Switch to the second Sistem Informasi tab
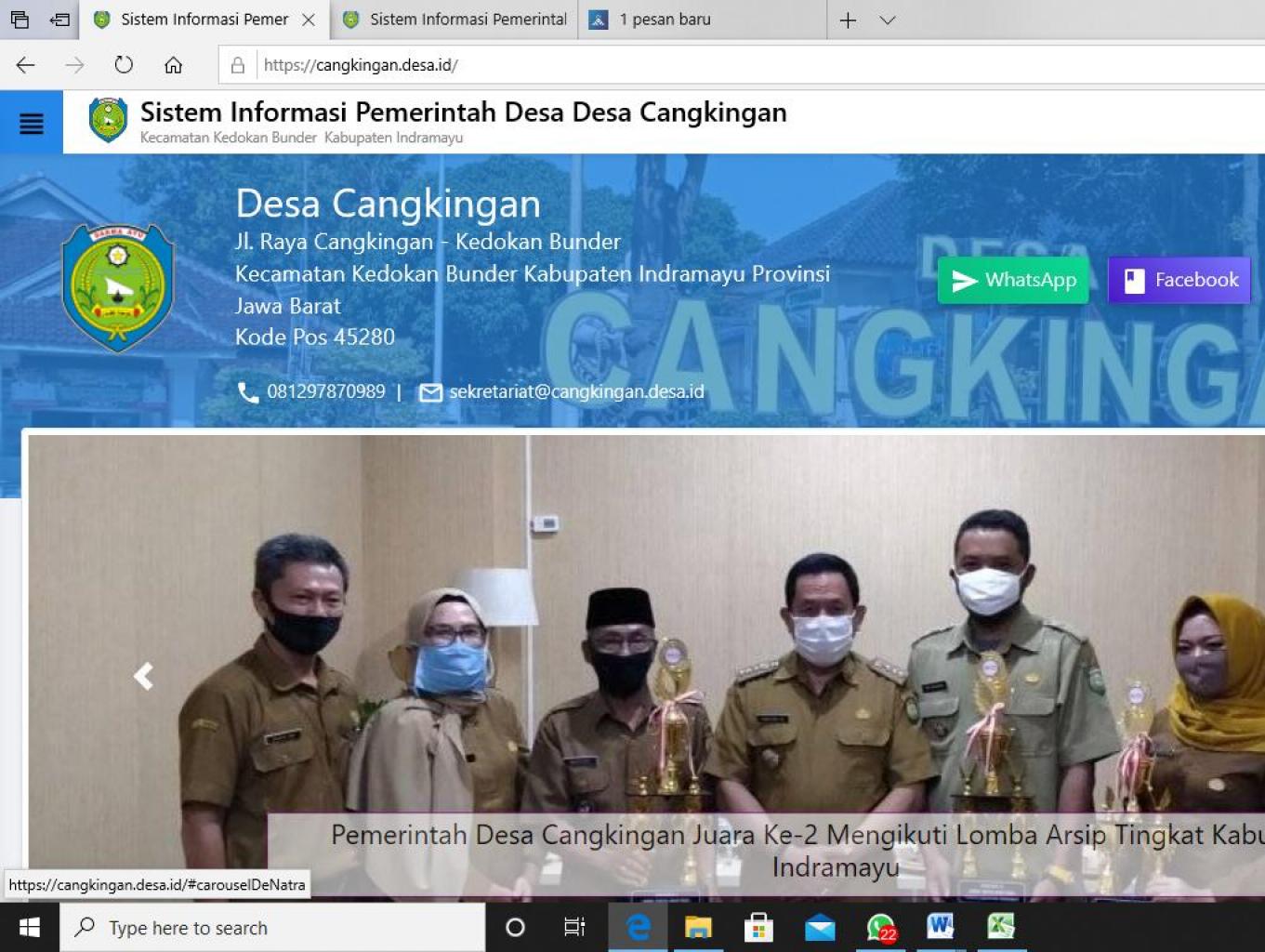This screenshot has width=1265, height=952. (x=455, y=20)
